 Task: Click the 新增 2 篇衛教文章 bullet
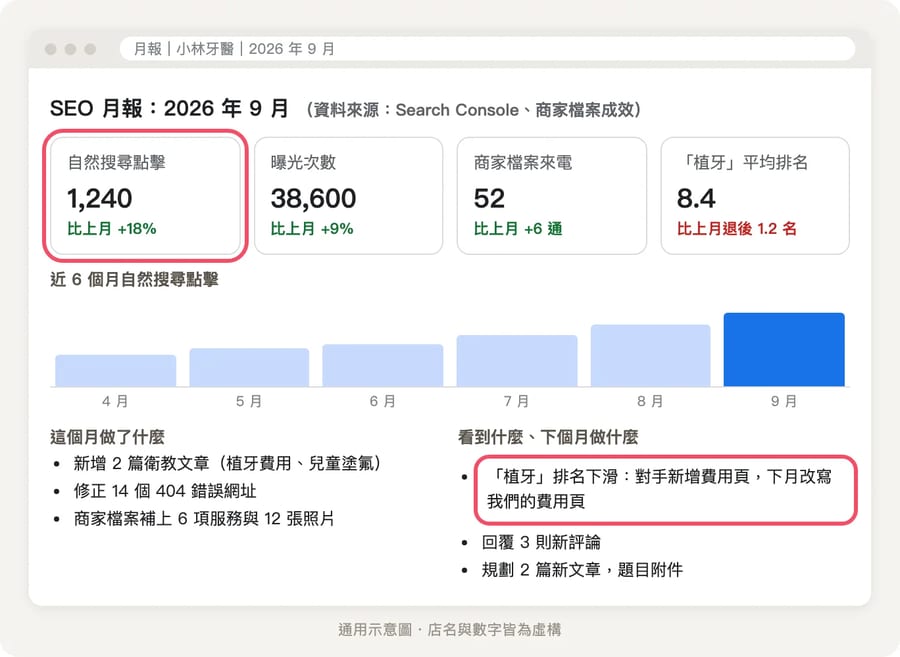[227, 463]
